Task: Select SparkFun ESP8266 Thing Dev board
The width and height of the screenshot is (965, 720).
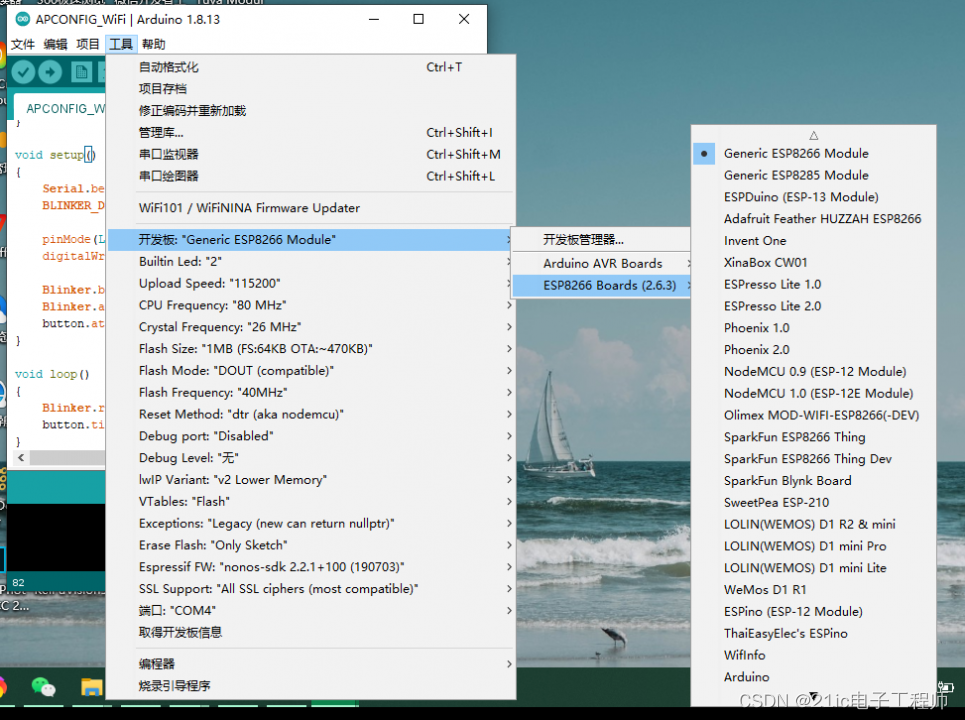Action: pos(814,459)
